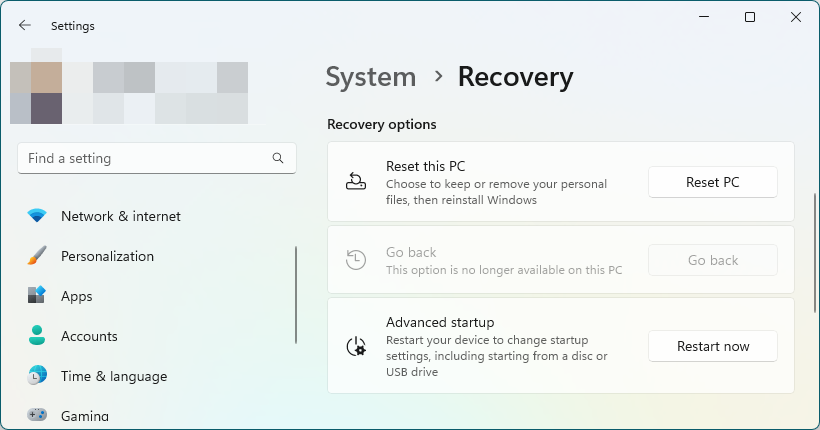The image size is (820, 430).
Task: Maximize the Settings window
Action: 750,17
